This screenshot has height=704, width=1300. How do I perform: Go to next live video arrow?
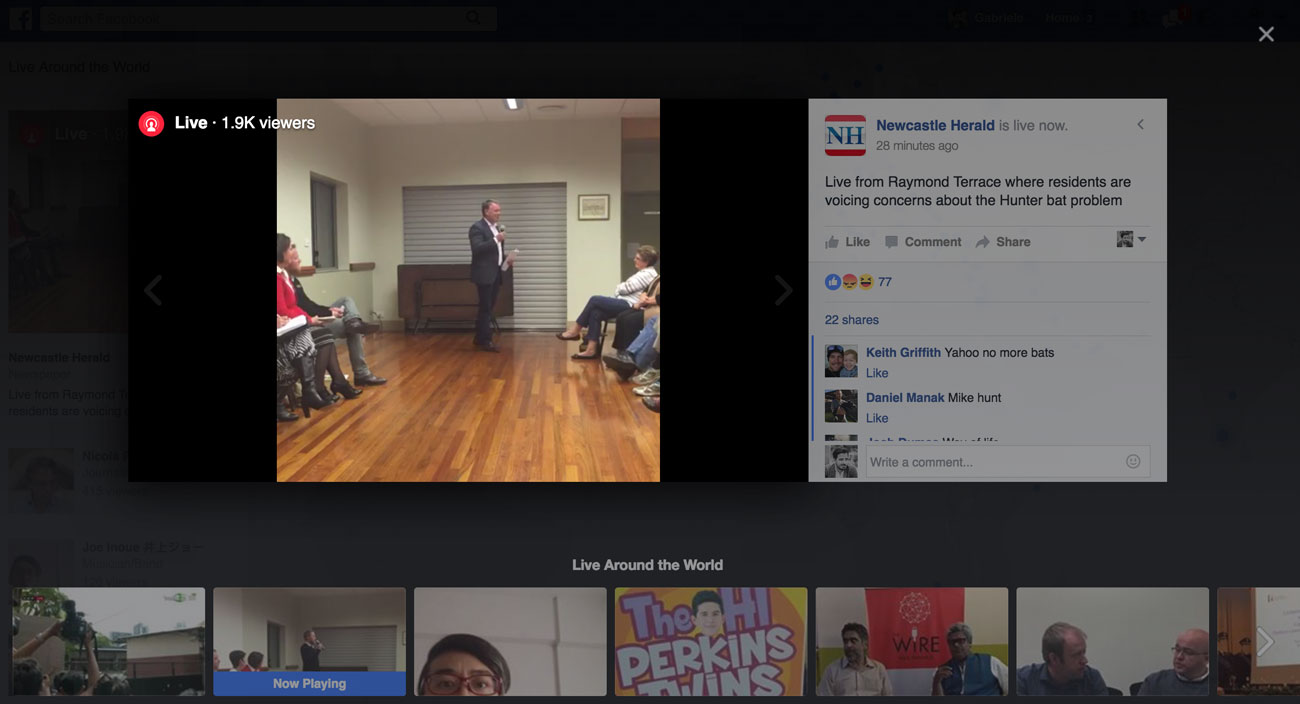(783, 290)
